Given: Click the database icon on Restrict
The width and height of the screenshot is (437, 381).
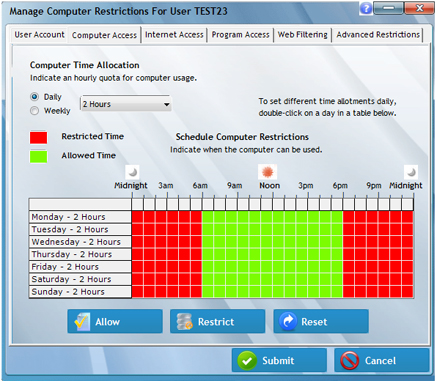Looking at the screenshot, I should click(184, 321).
